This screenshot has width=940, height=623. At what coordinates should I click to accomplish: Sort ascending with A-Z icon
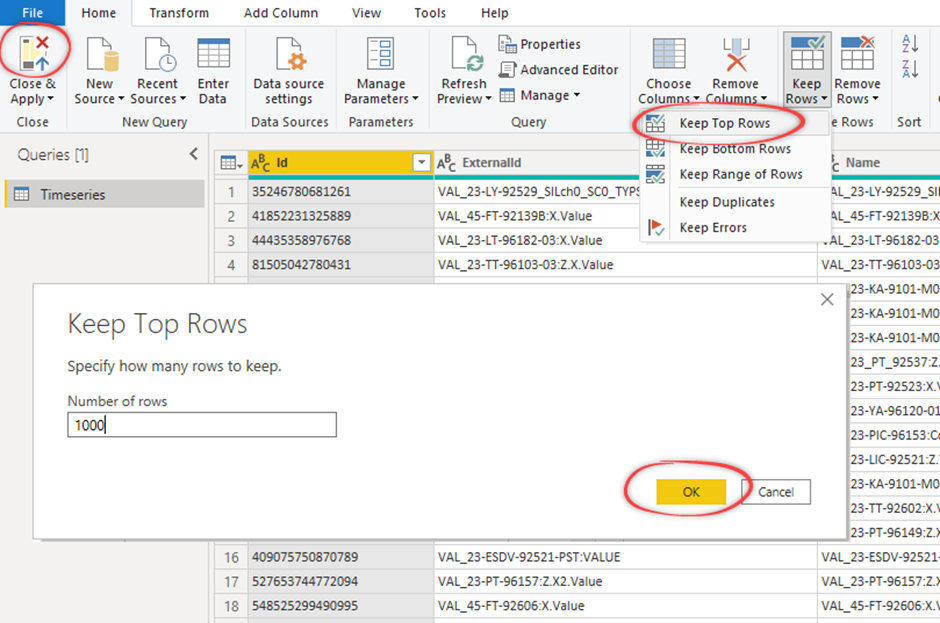coord(910,43)
